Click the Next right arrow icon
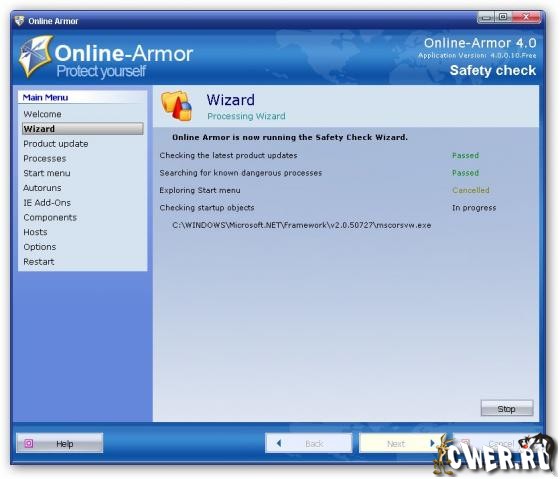 tap(432, 443)
